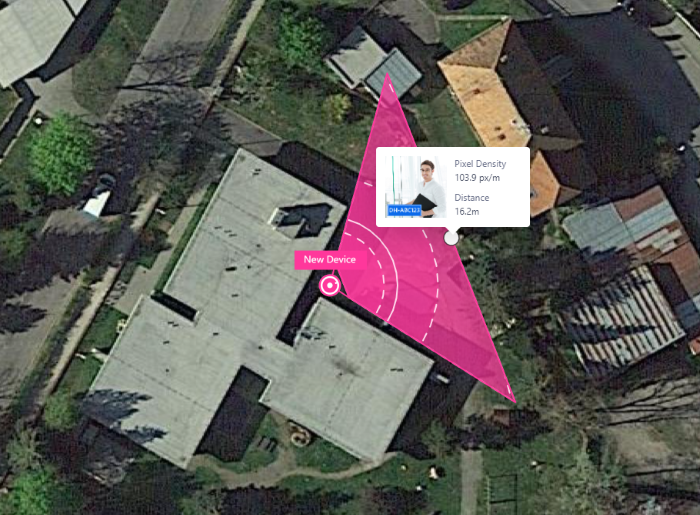This screenshot has height=515, width=700.
Task: Select the top vertex of the pink coverage cone
Action: (x=387, y=74)
